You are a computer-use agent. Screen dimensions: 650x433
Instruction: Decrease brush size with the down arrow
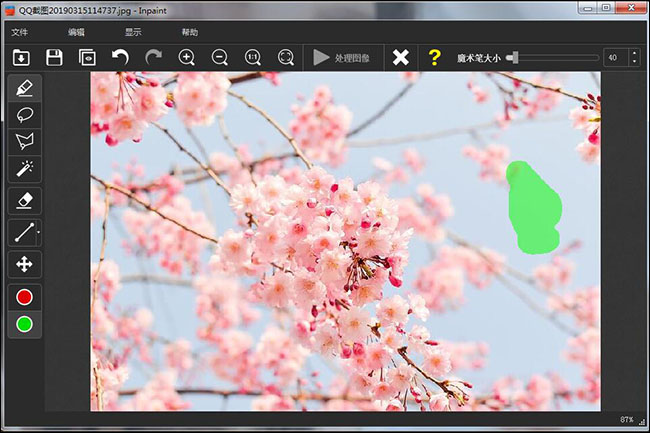[634, 62]
